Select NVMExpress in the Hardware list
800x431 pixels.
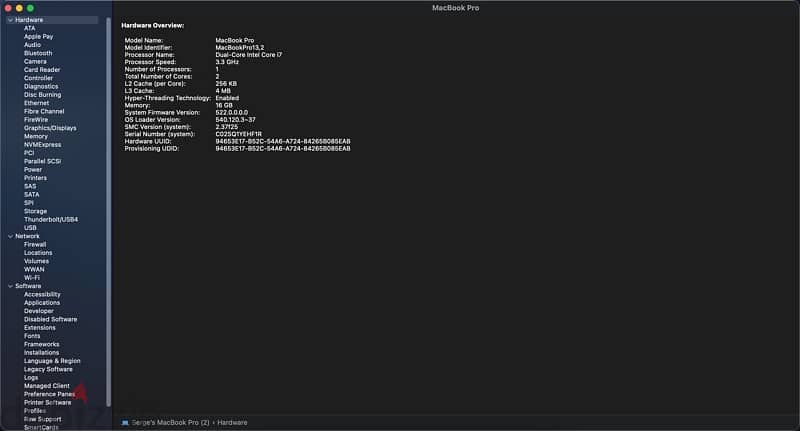[x=41, y=144]
